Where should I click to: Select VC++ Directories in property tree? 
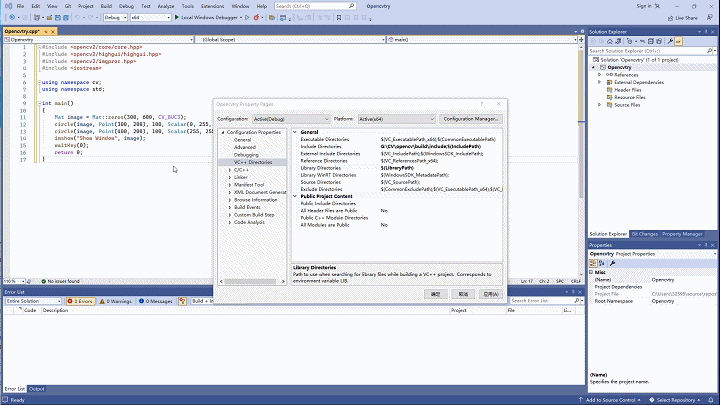point(253,163)
